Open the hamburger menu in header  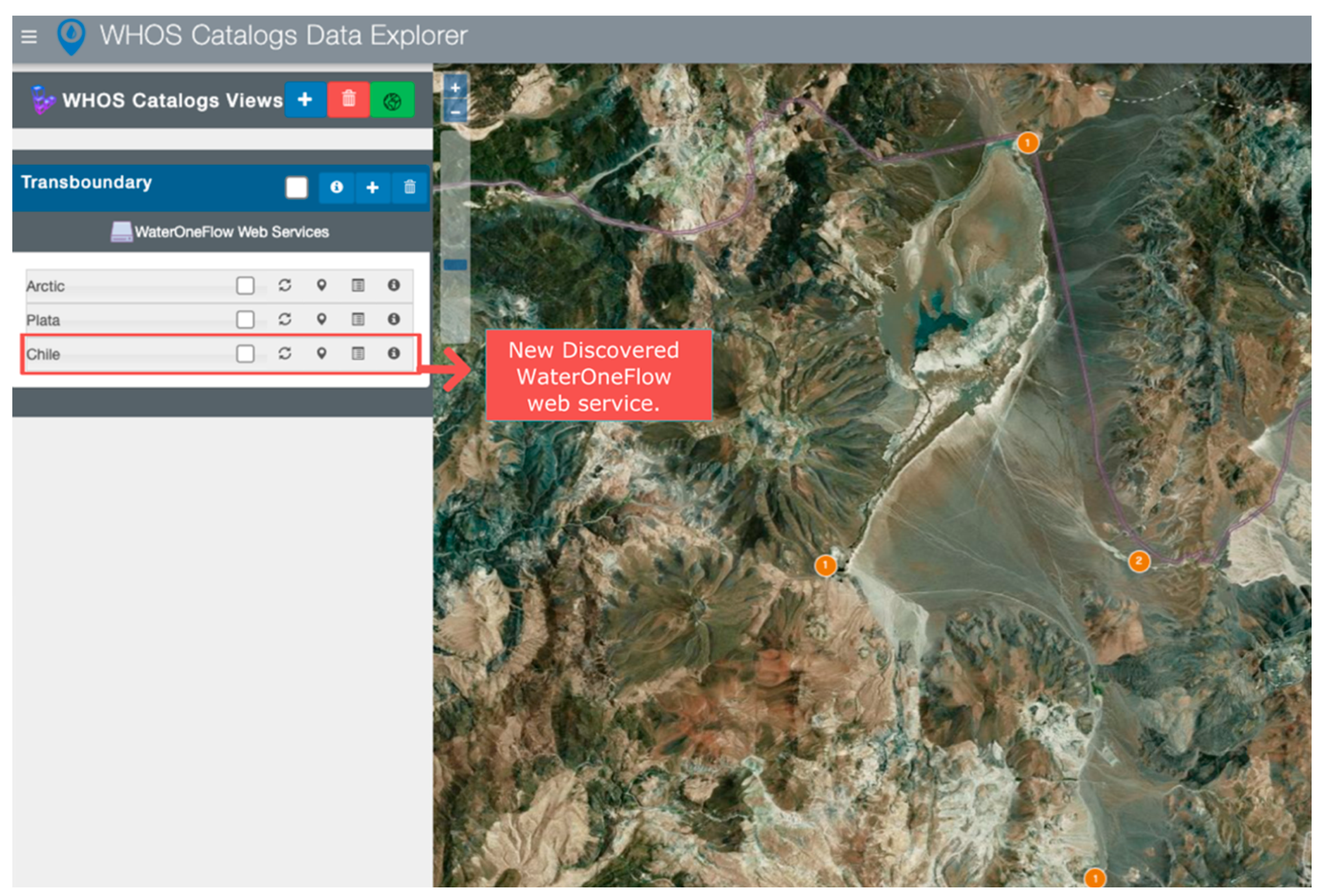pyautogui.click(x=28, y=37)
